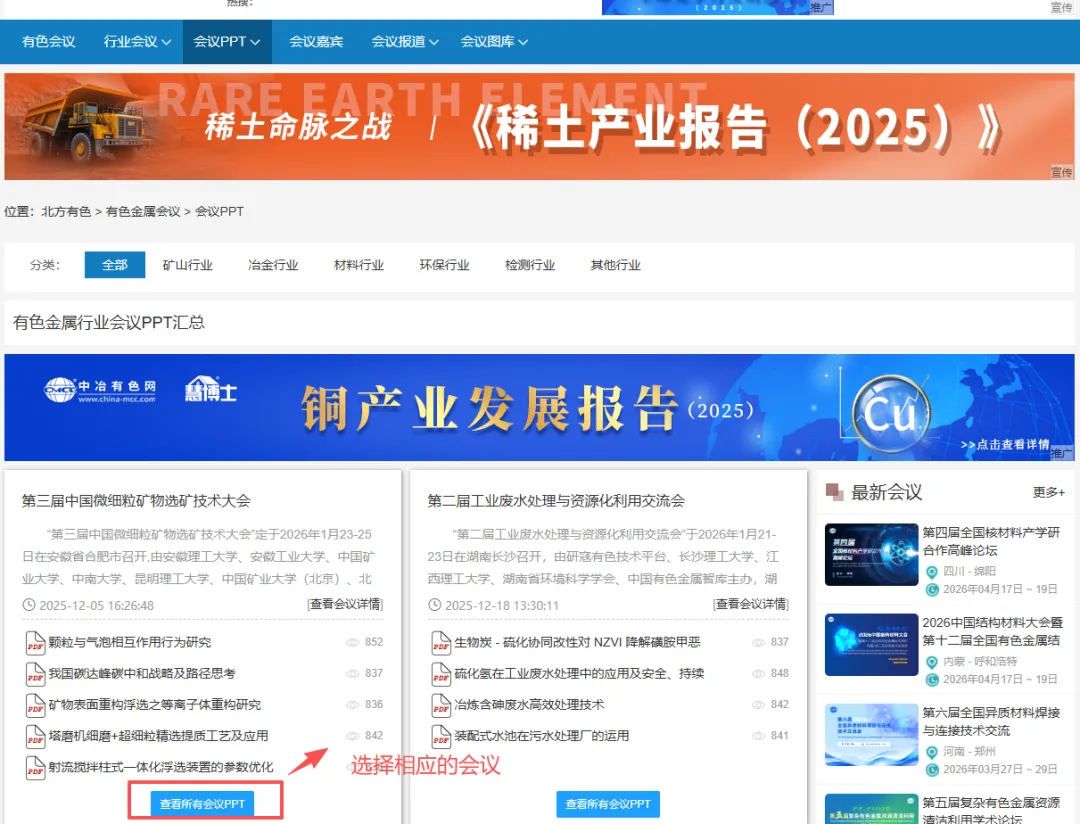
Task: Open PDF icon for 射流搅拌柱式一体化浮选装置的参数优化
Action: coord(35,767)
